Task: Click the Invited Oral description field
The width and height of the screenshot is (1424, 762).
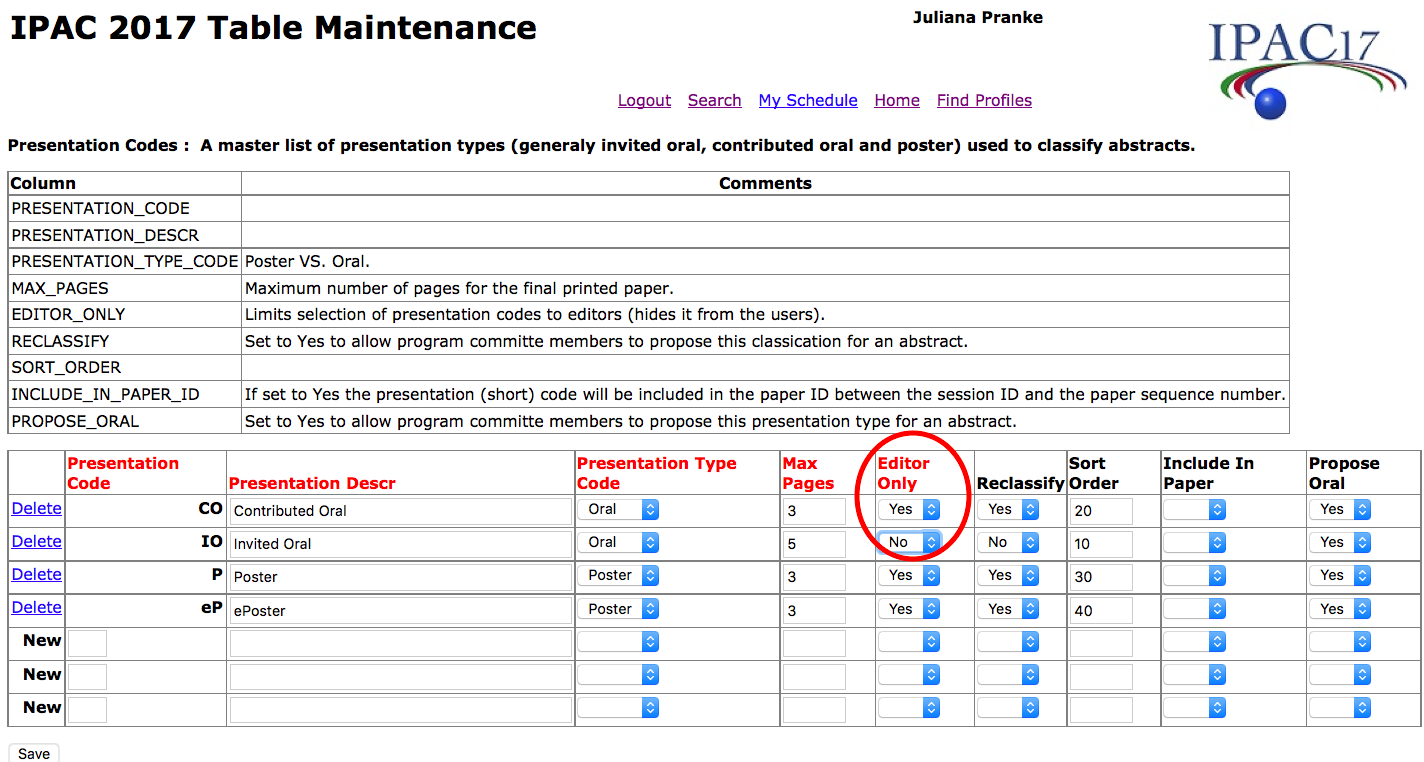Action: 400,544
